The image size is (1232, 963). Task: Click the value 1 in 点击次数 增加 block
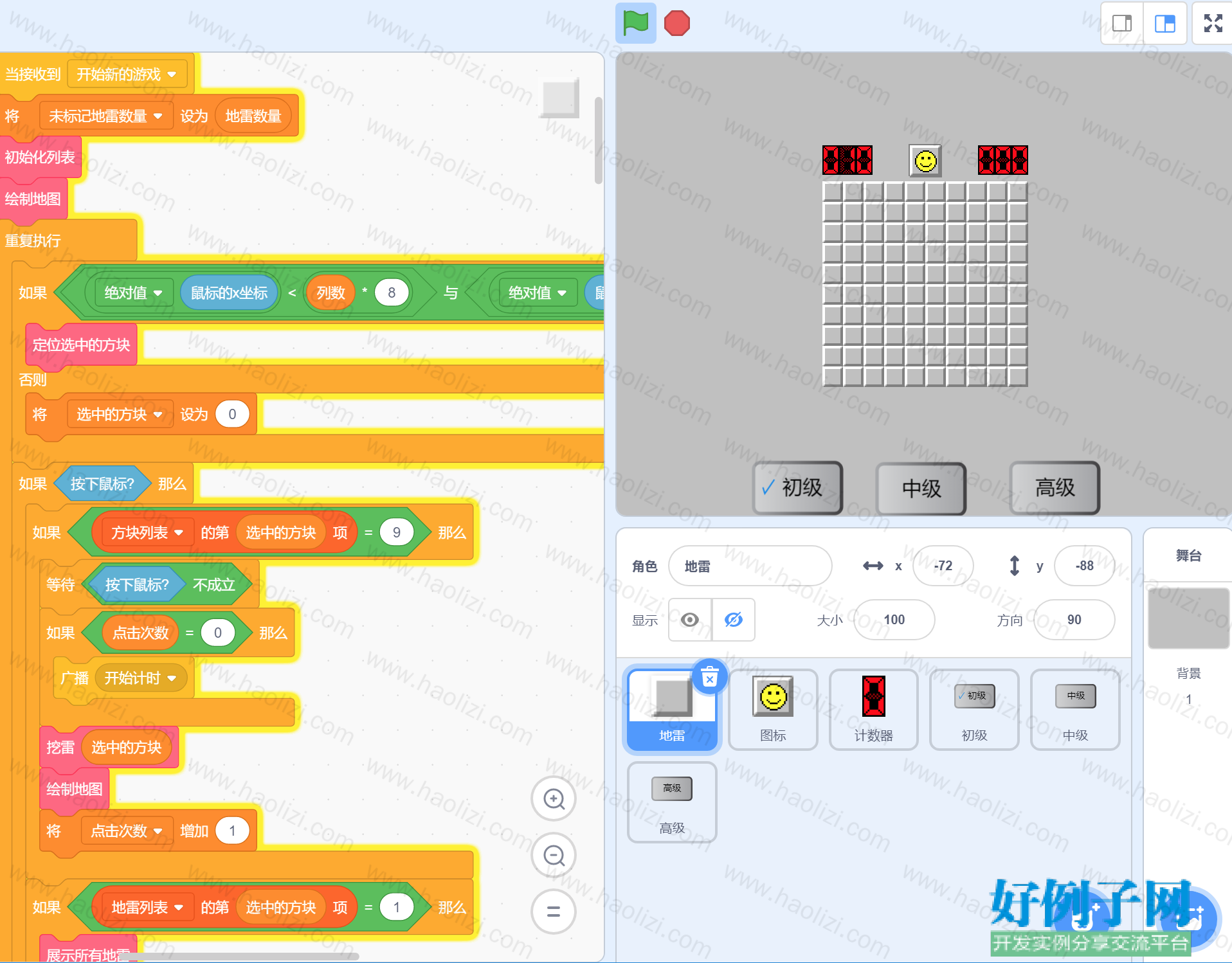point(232,831)
